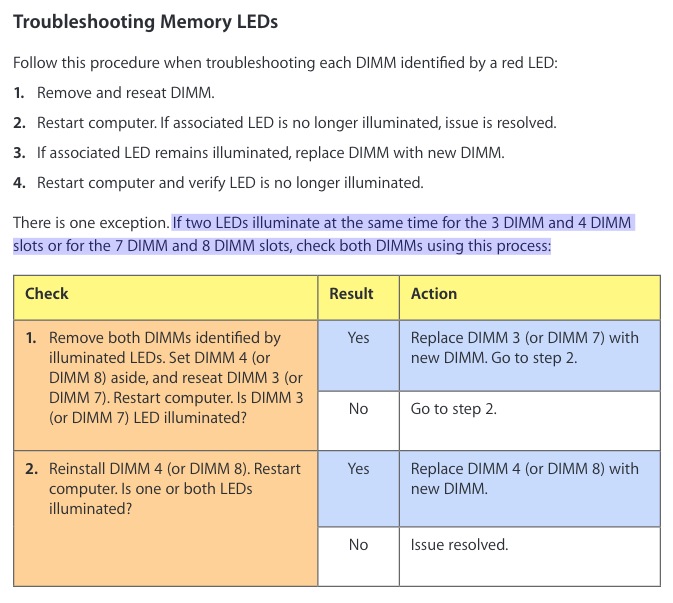The height and width of the screenshot is (603, 673).
Task: Click check 2 Reinstall DIMM 4 cell
Action: click(x=166, y=518)
